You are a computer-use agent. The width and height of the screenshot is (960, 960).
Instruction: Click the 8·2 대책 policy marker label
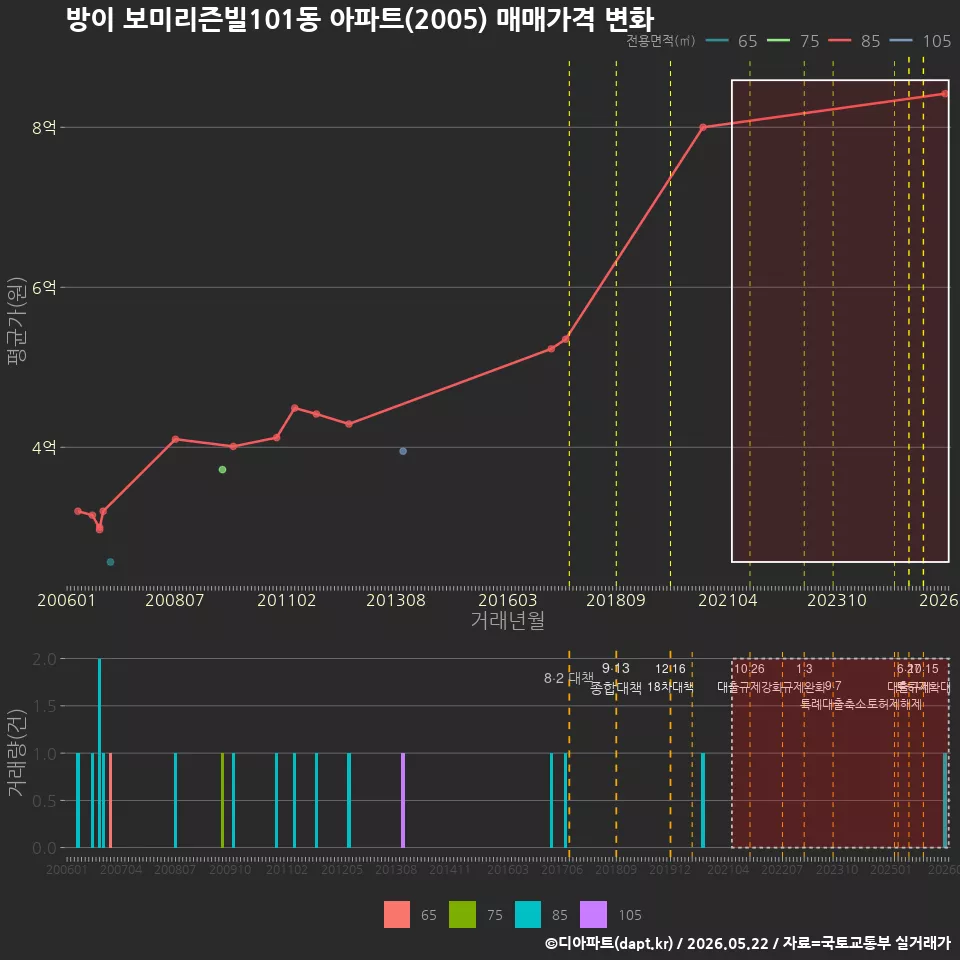(x=569, y=678)
